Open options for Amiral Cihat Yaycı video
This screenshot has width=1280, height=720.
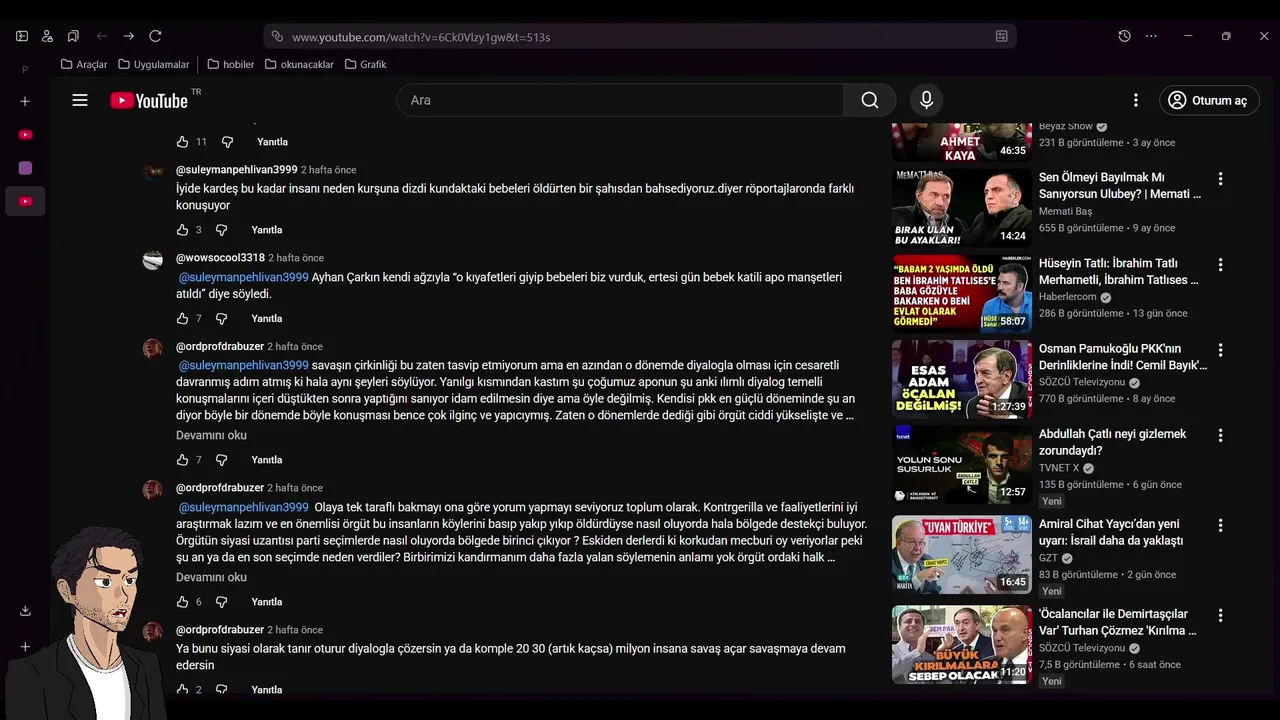1220,525
